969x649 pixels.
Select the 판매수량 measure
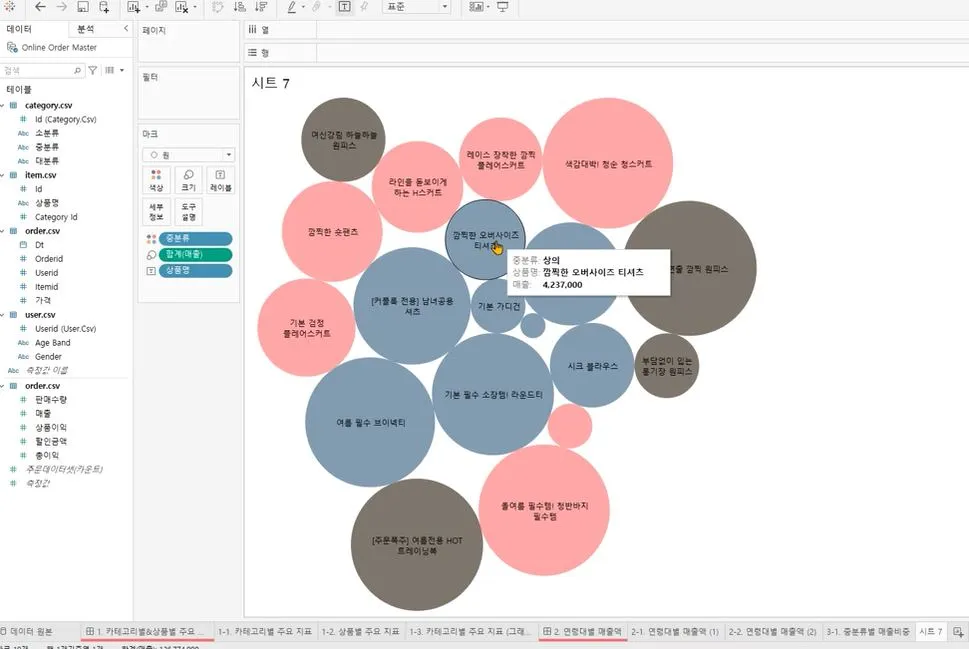pyautogui.click(x=51, y=400)
